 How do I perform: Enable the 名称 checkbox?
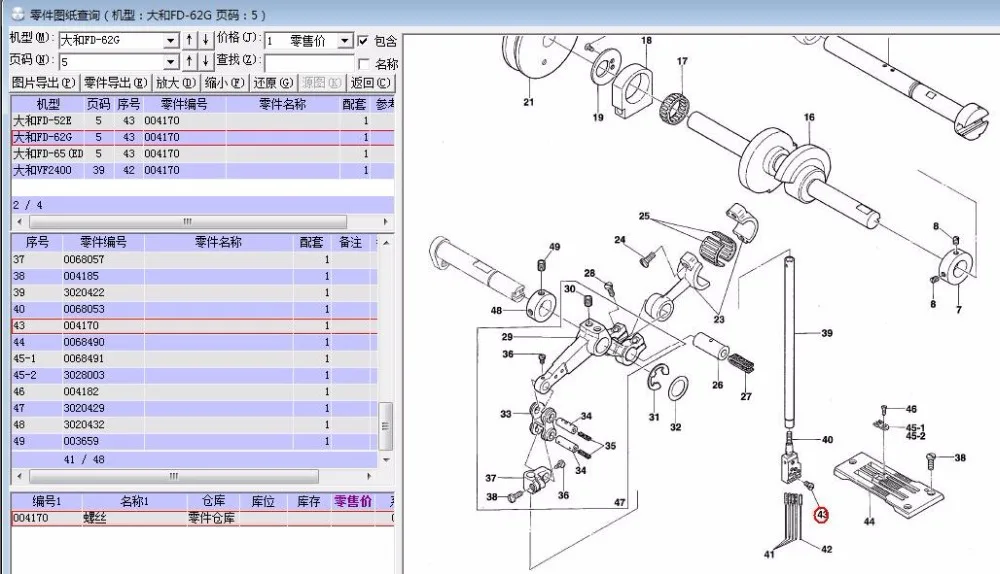(x=364, y=64)
